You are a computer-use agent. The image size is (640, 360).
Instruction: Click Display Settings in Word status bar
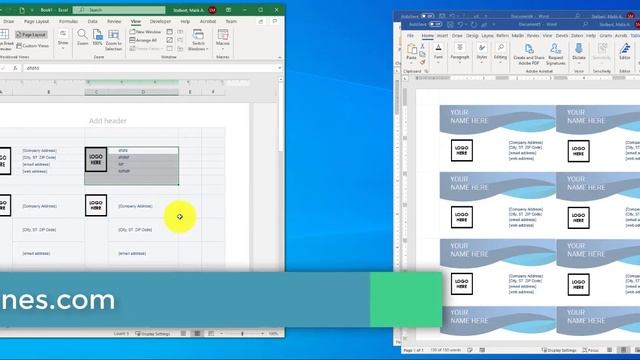click(559, 350)
